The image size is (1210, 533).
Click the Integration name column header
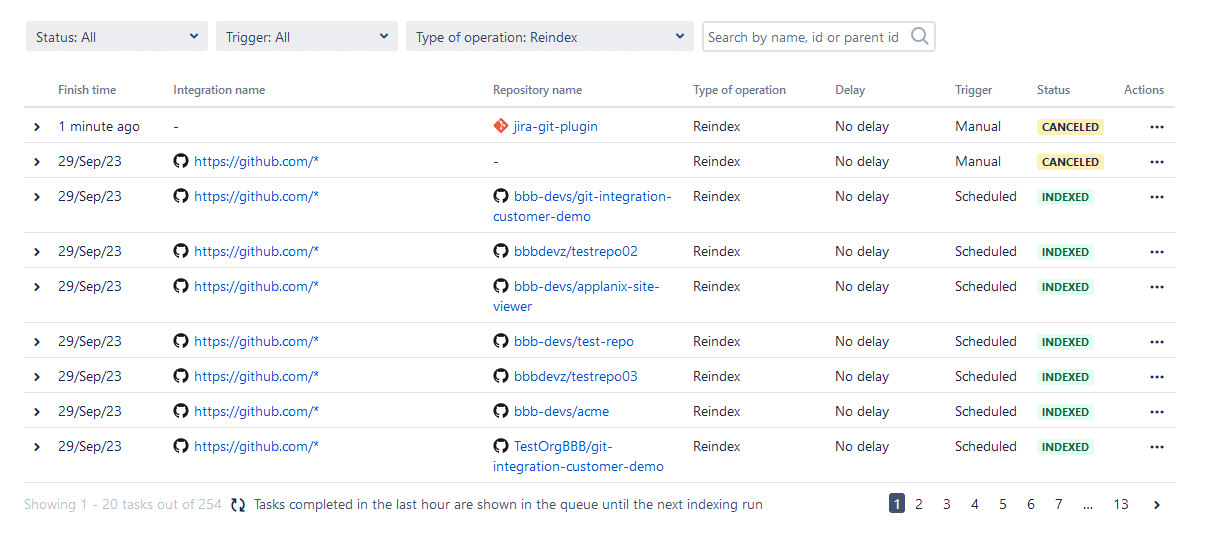pos(219,90)
